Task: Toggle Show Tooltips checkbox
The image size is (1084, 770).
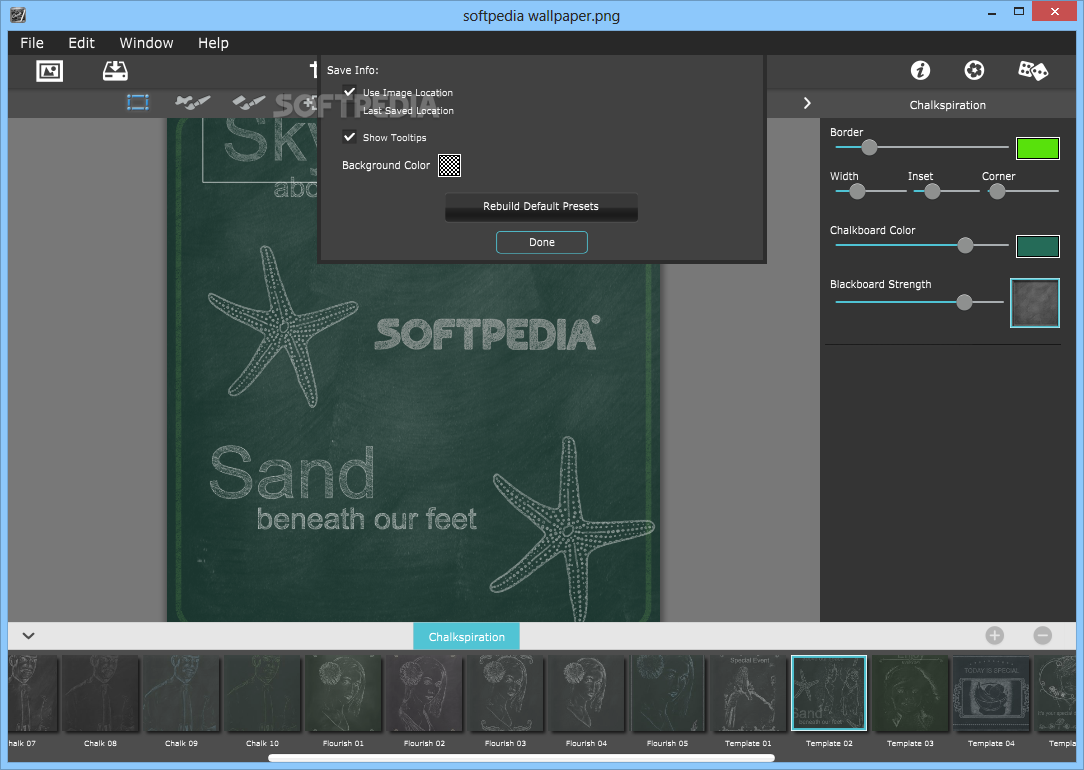Action: point(349,137)
